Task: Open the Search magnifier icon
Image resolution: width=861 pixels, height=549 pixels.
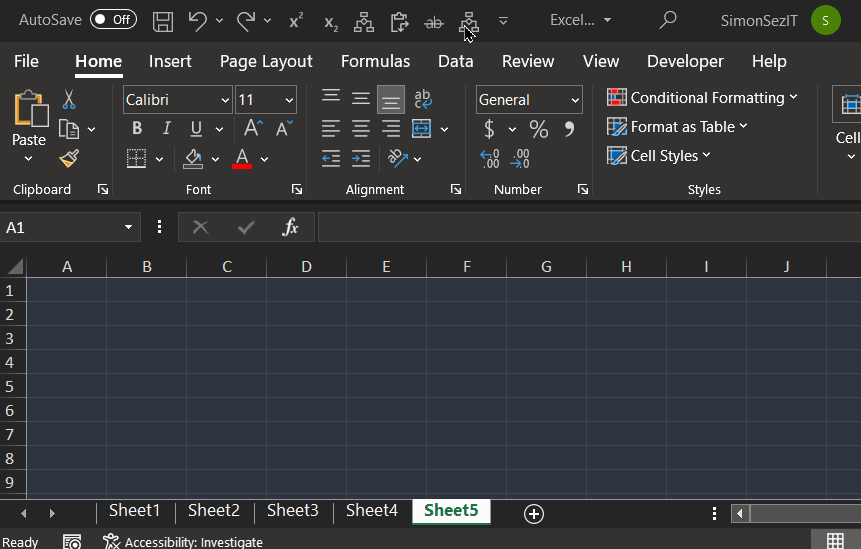Action: pos(668,20)
